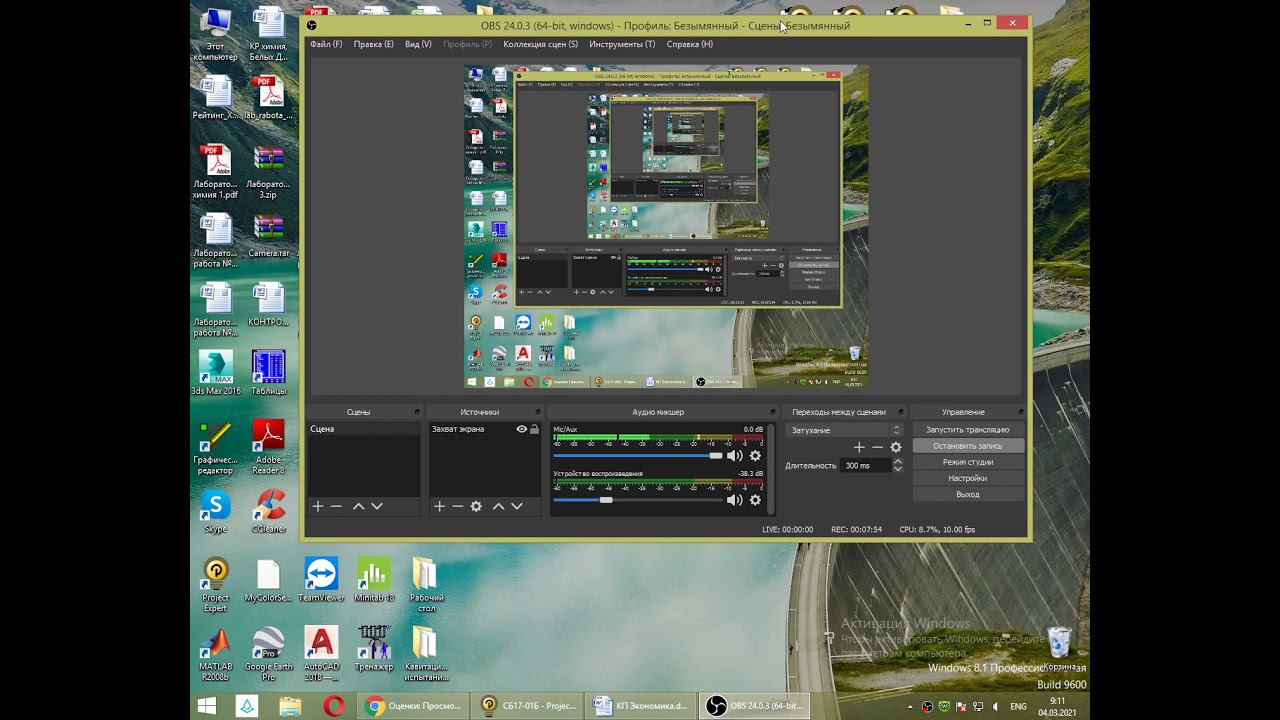The width and height of the screenshot is (1280, 720).
Task: Open 3ds Max 2016 desktop shortcut
Action: click(x=216, y=373)
